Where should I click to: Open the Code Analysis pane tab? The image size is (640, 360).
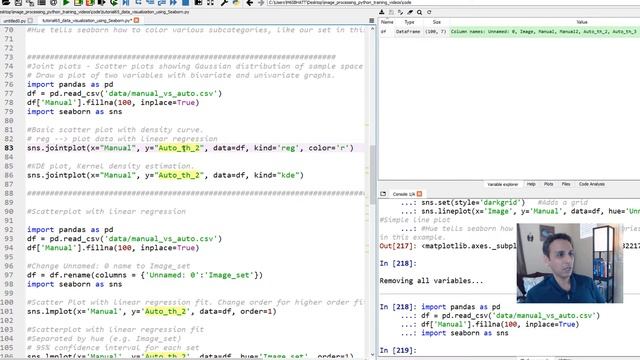[591, 184]
